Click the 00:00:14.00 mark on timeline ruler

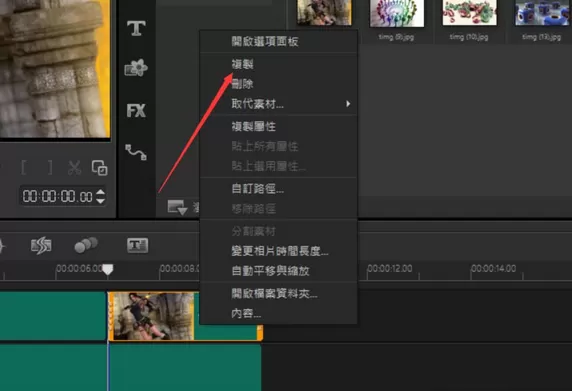click(493, 269)
